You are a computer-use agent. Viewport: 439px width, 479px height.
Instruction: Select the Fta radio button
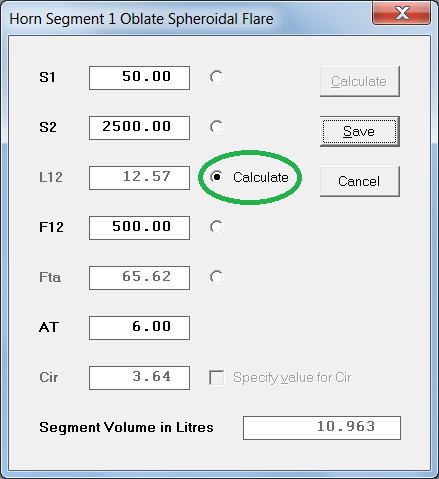217,277
